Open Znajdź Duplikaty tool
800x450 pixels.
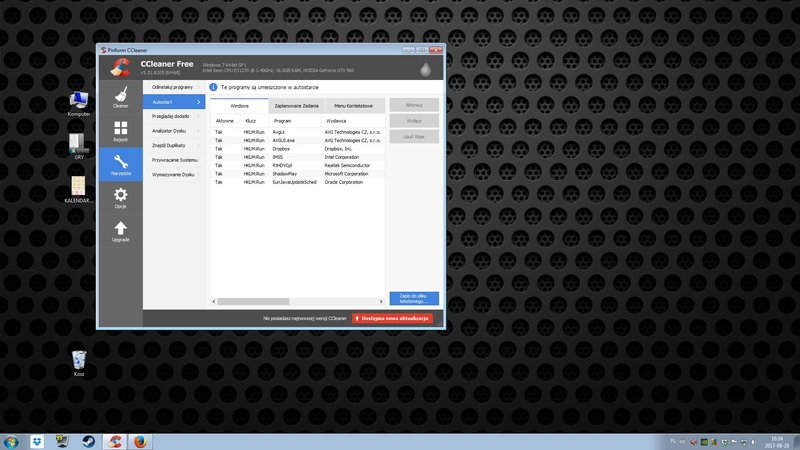(174, 145)
